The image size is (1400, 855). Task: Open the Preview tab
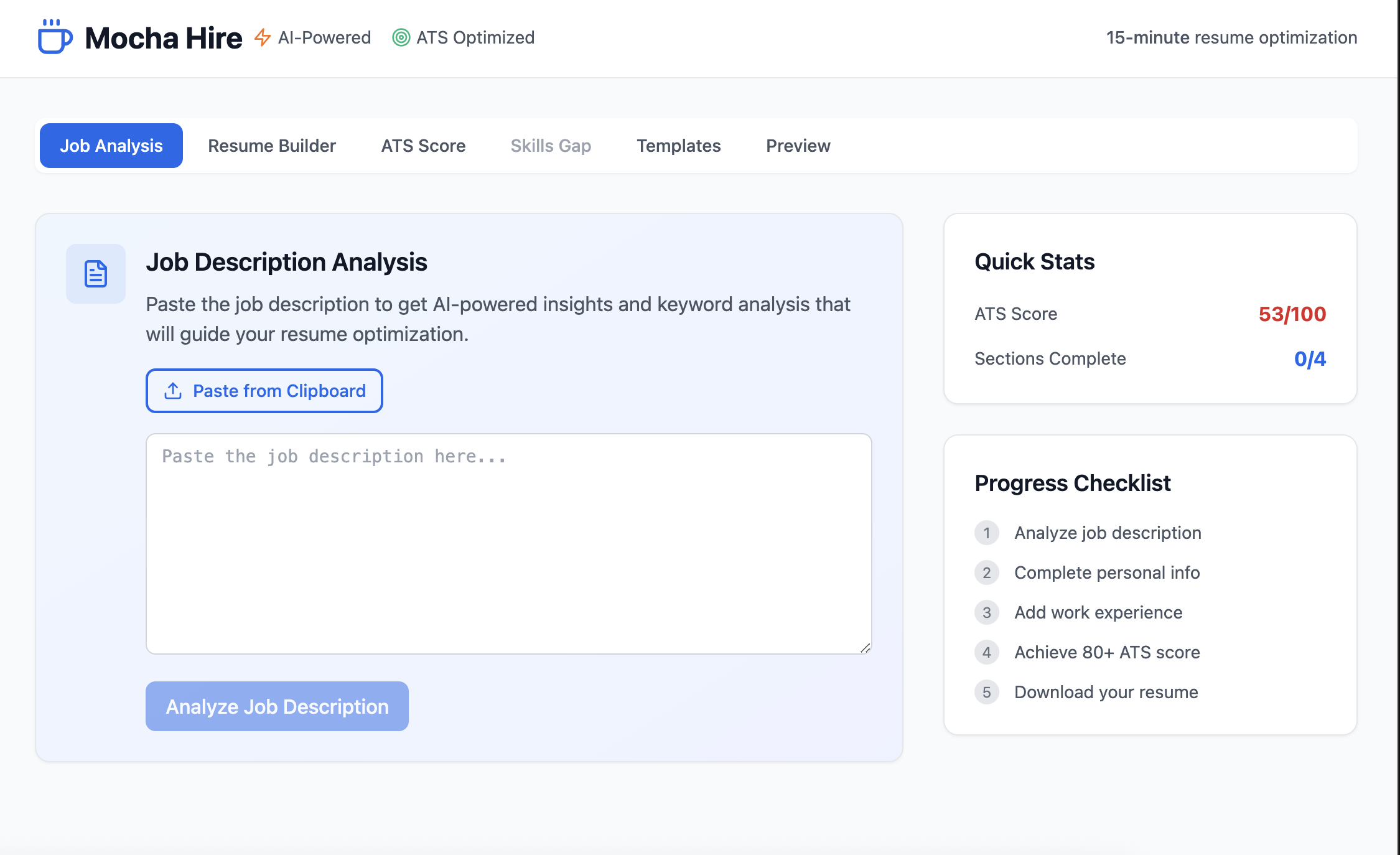point(798,146)
